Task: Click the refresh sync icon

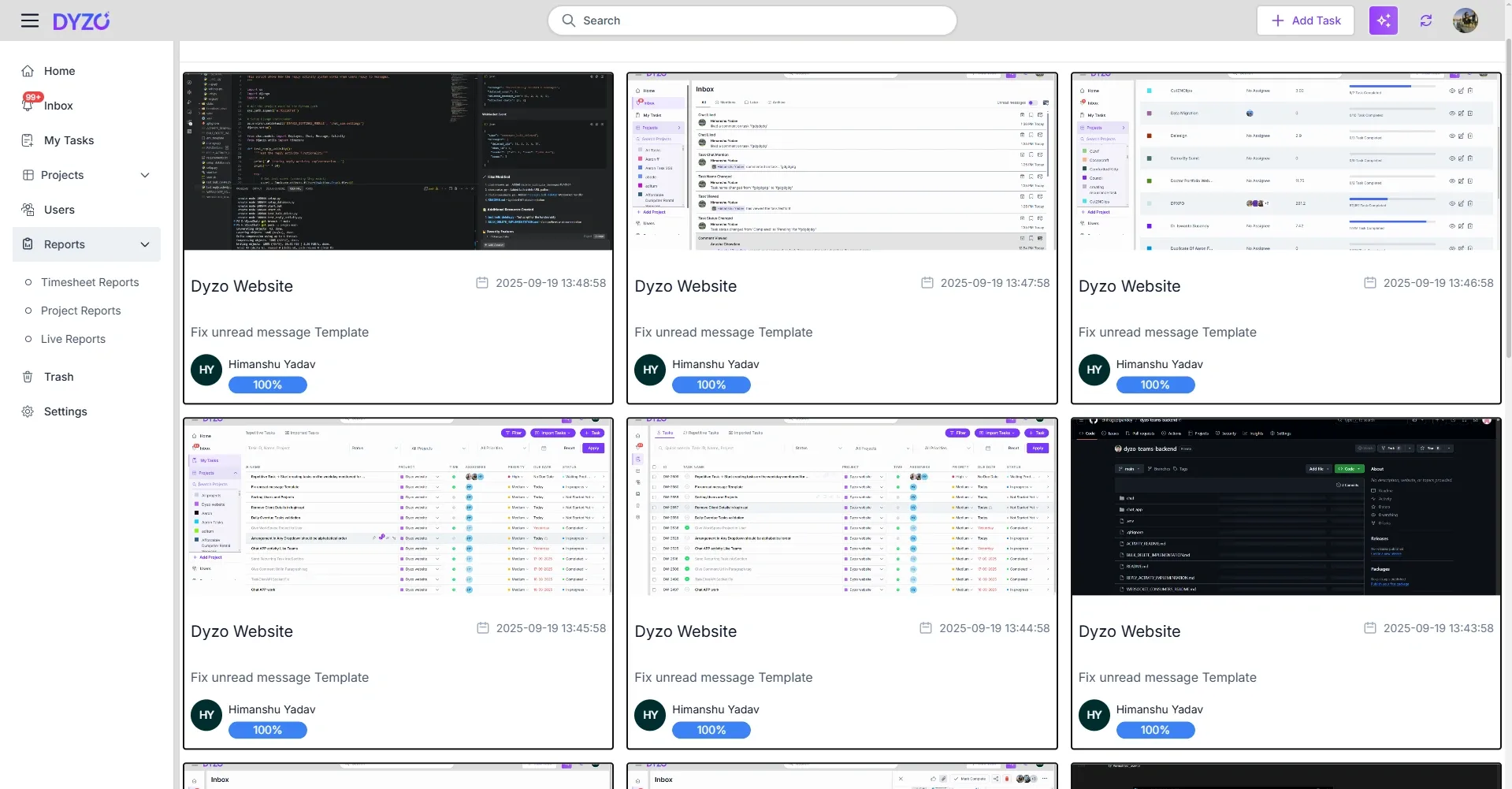Action: [1425, 20]
